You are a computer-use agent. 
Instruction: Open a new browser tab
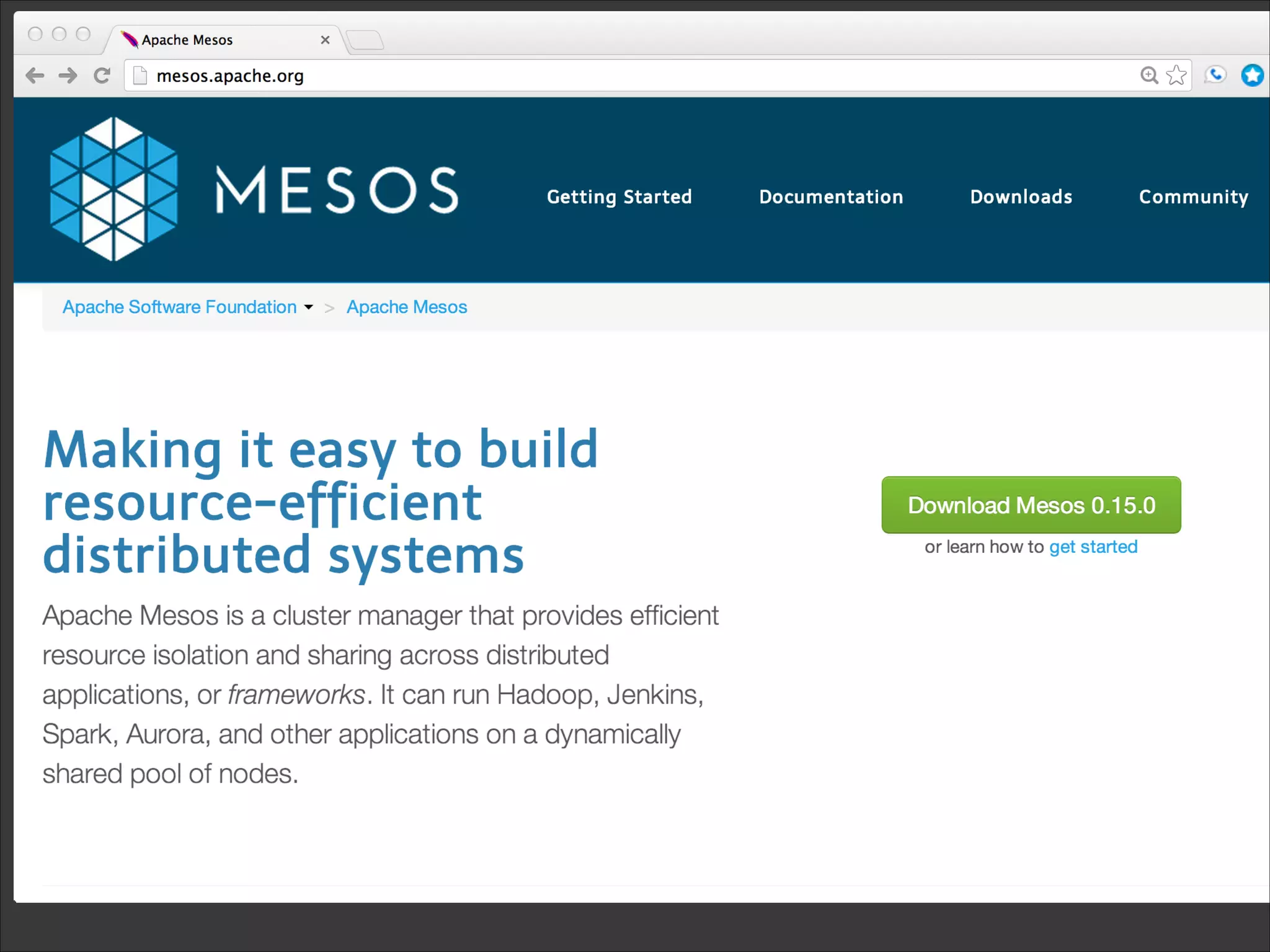tap(365, 40)
